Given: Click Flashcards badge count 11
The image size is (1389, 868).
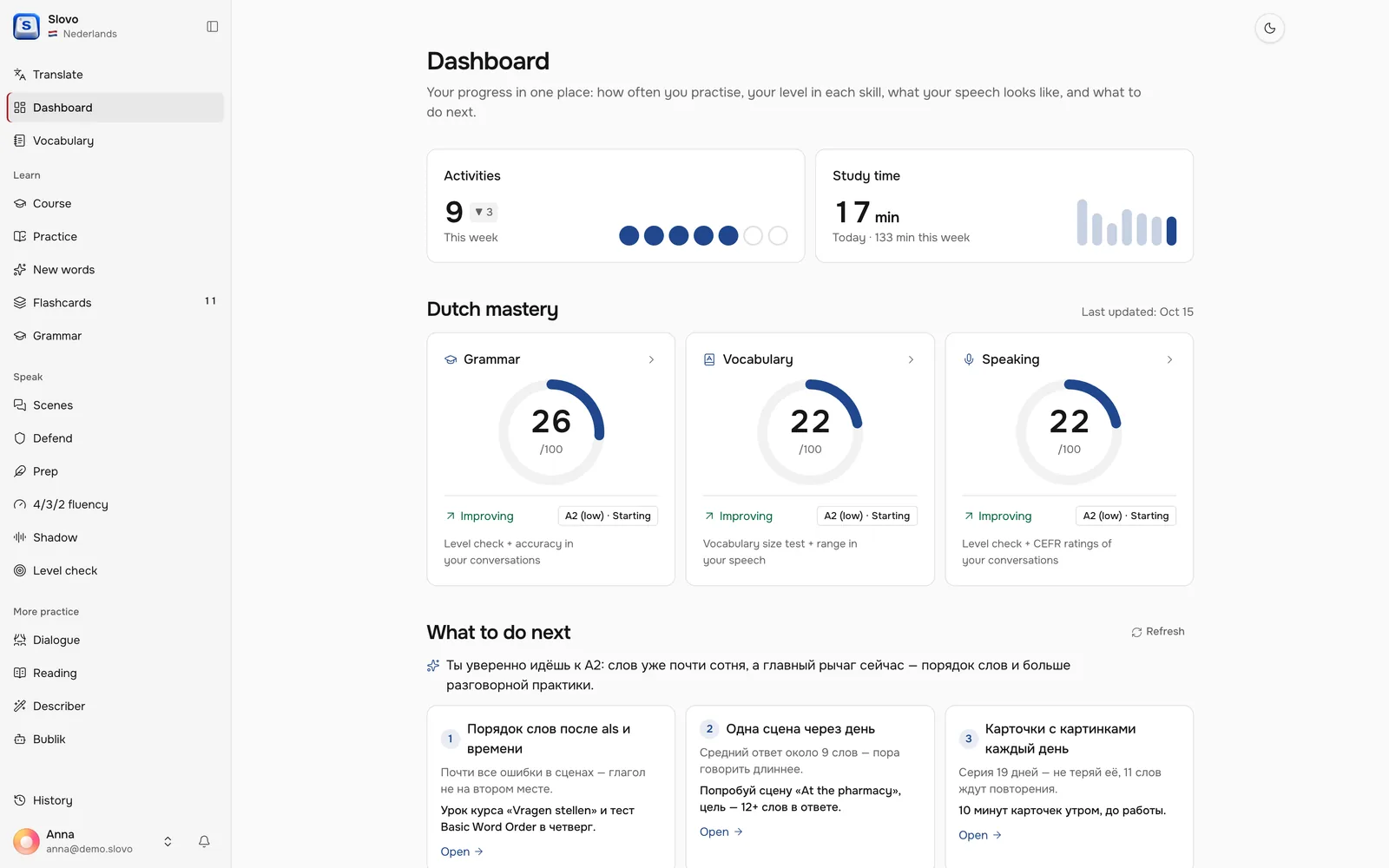Looking at the screenshot, I should click(x=210, y=301).
